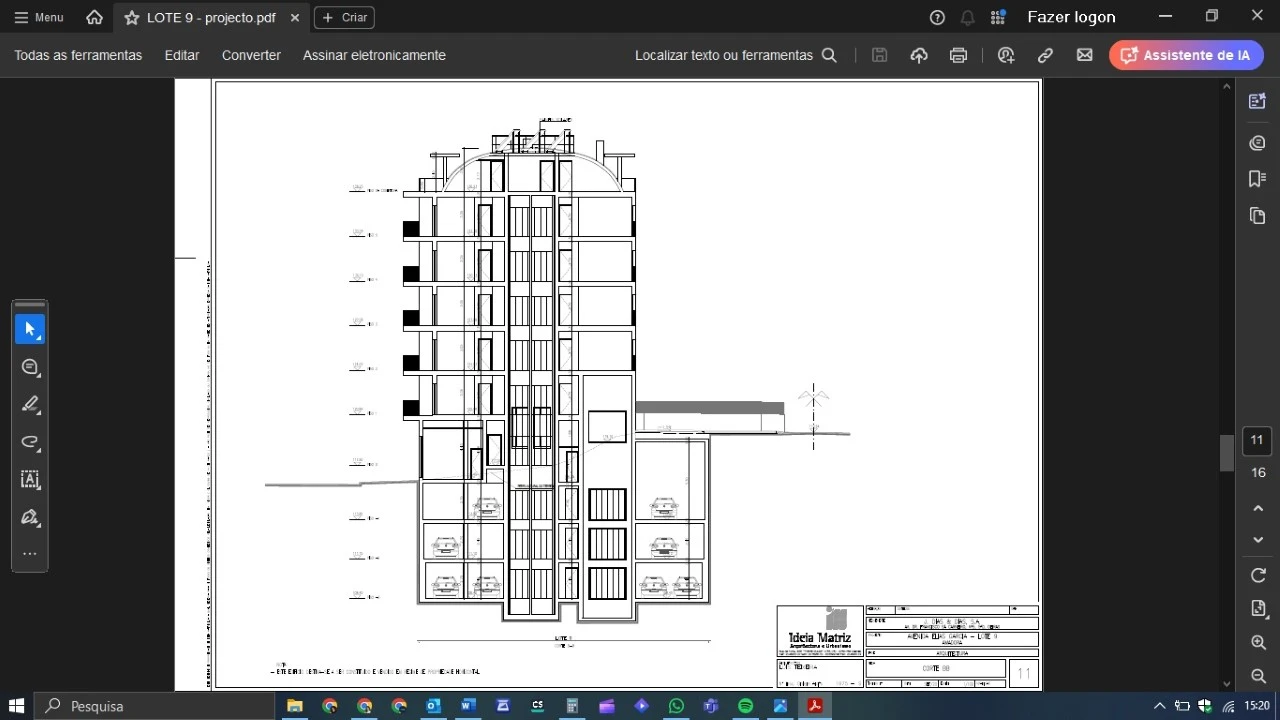This screenshot has width=1280, height=720.
Task: Open the bookmarks panel
Action: pyautogui.click(x=1258, y=179)
